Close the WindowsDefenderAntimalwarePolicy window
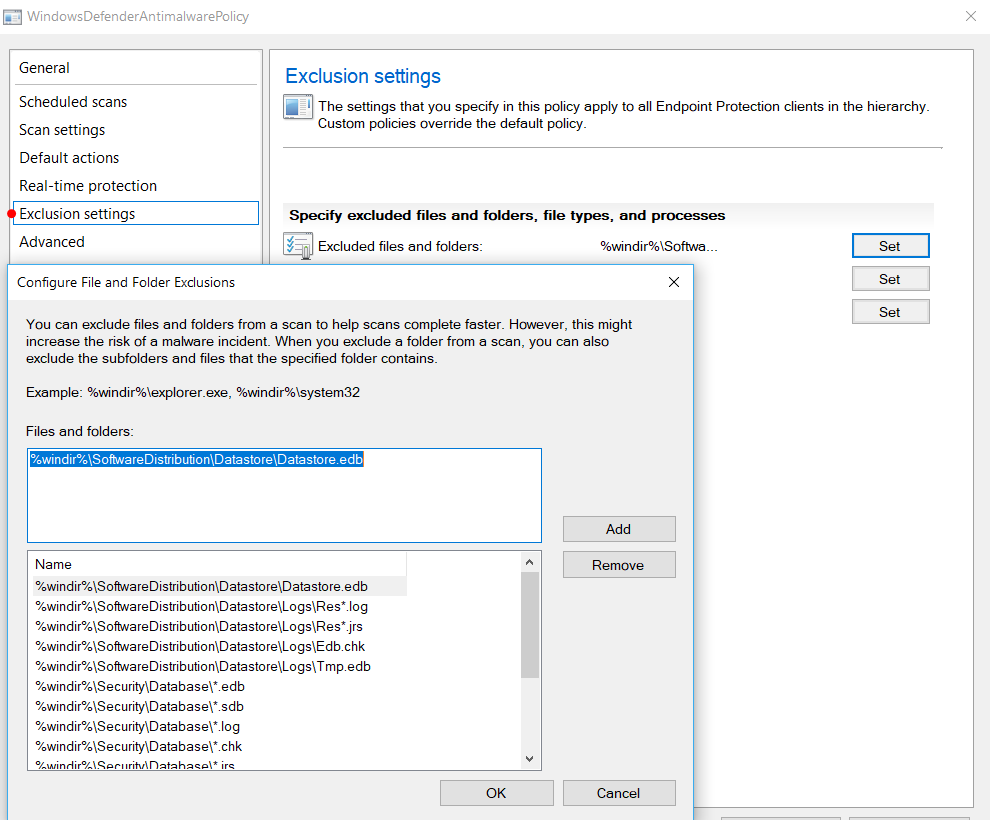990x820 pixels. click(971, 16)
